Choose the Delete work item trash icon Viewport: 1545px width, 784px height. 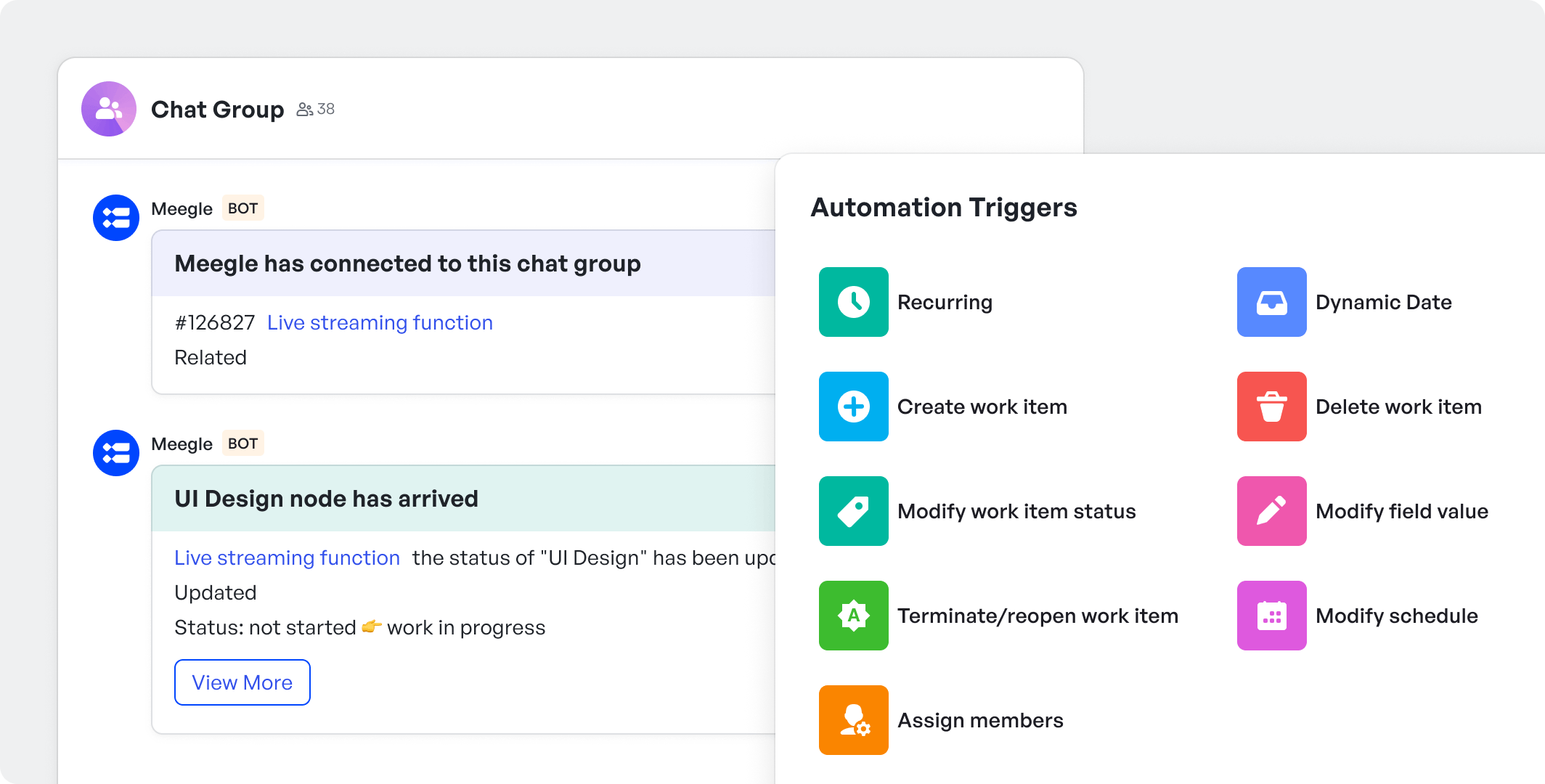tap(1271, 407)
